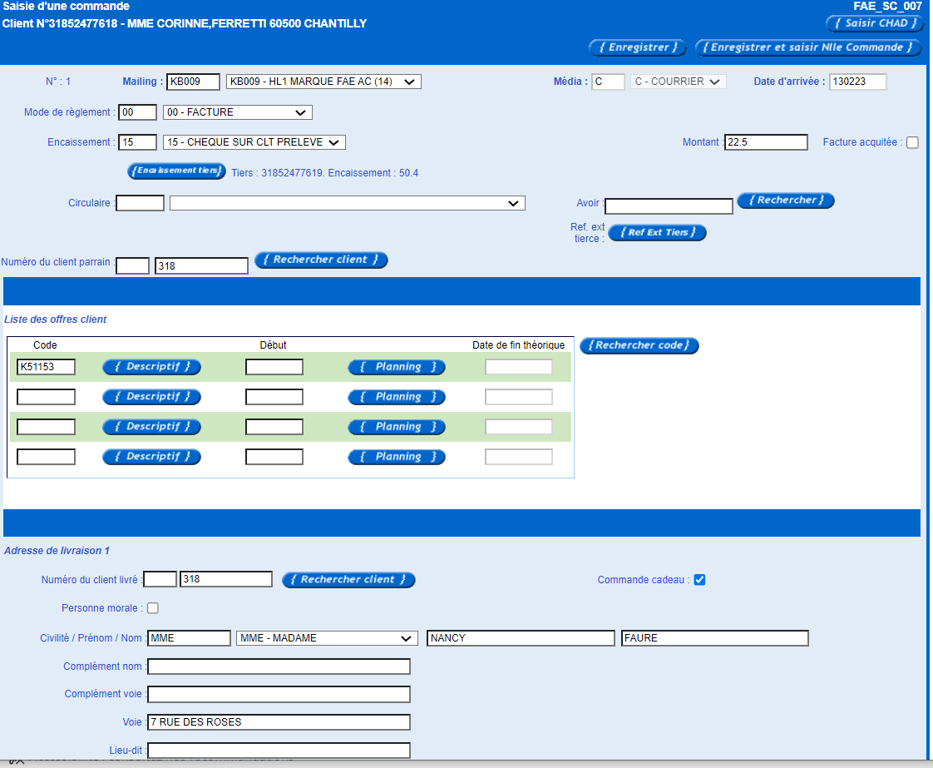Click the Circulaire code field
Viewport: 933px width, 768px height.
click(140, 203)
